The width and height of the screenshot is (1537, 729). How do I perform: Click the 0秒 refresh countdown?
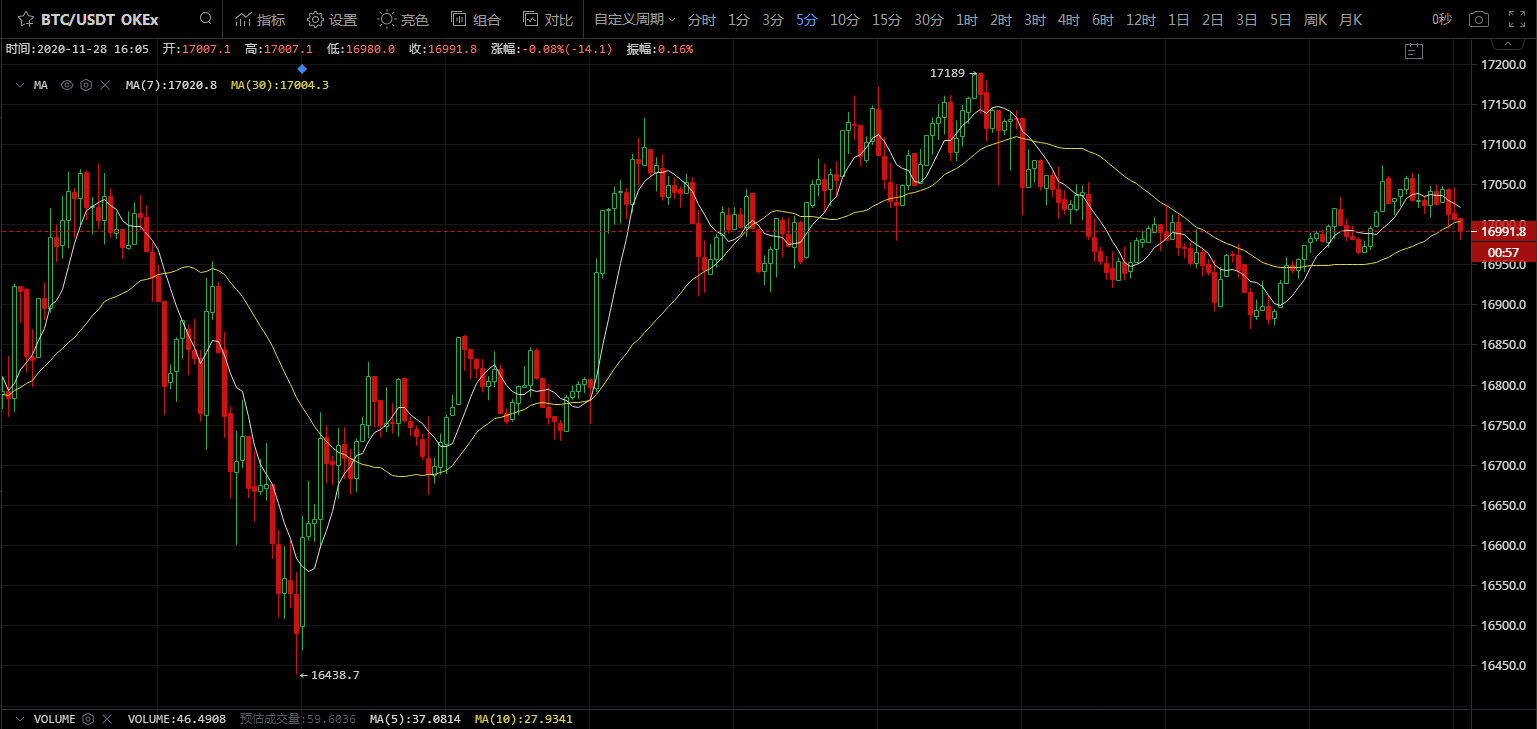[1442, 19]
